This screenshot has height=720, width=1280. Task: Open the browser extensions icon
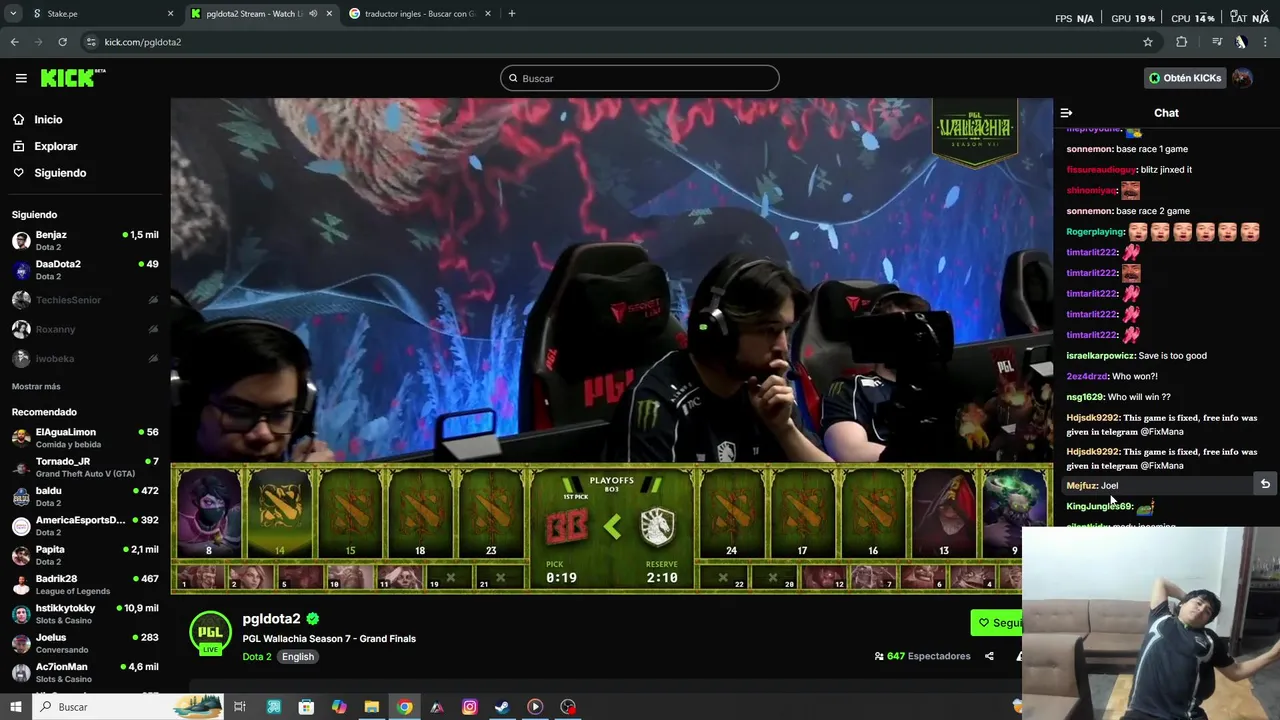point(1182,42)
